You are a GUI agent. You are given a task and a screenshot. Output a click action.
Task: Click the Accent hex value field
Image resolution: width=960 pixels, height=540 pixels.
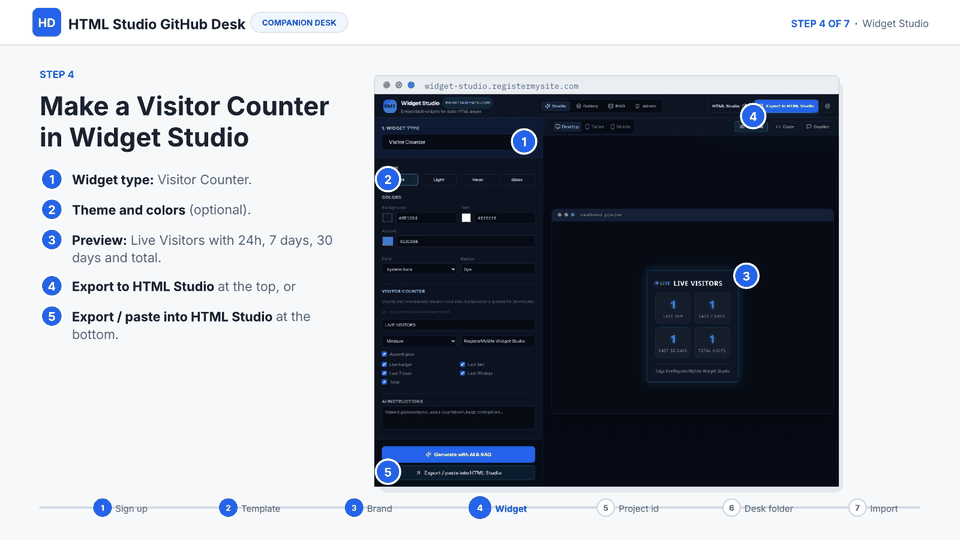tap(465, 241)
